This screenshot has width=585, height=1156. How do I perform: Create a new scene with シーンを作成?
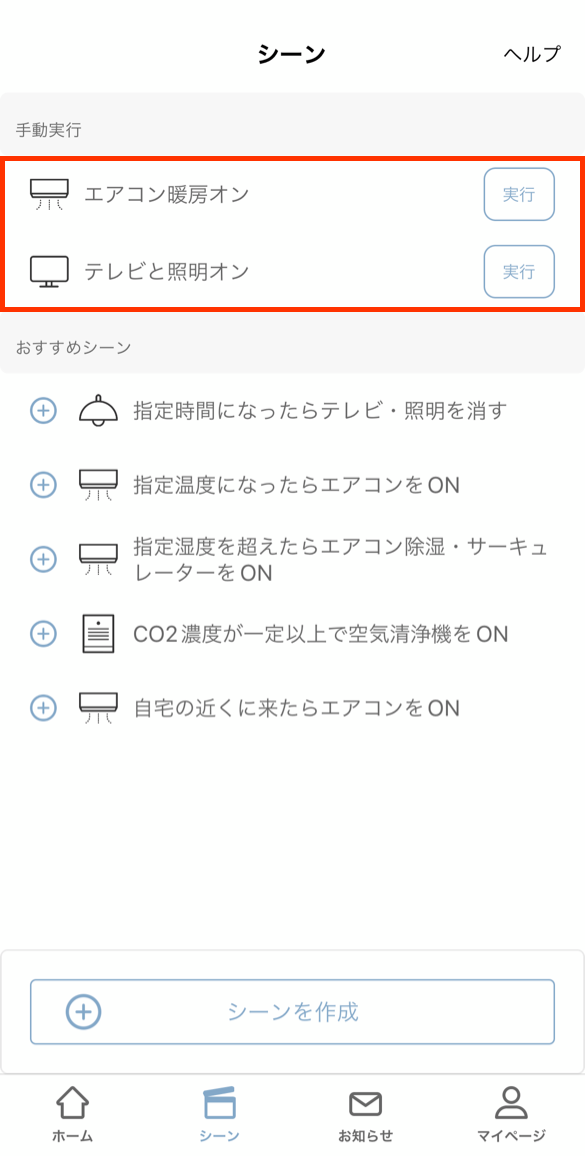coord(292,1012)
